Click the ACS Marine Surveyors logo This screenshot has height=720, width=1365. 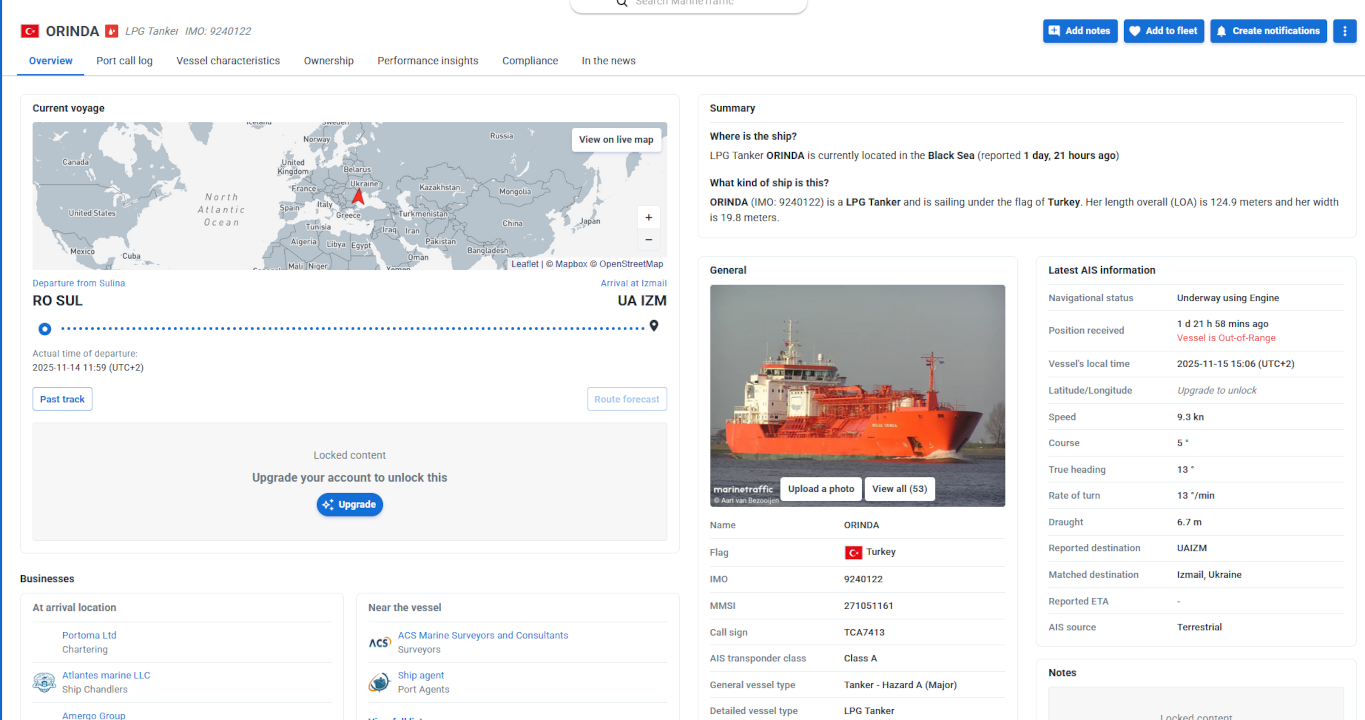[379, 642]
